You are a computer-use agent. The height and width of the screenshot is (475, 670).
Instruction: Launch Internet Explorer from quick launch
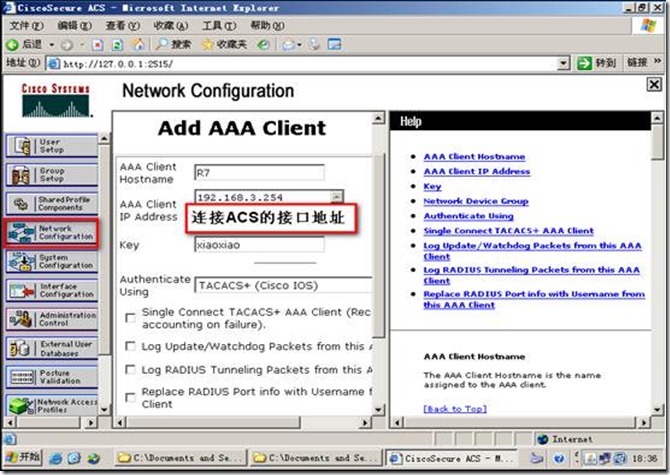[55, 458]
